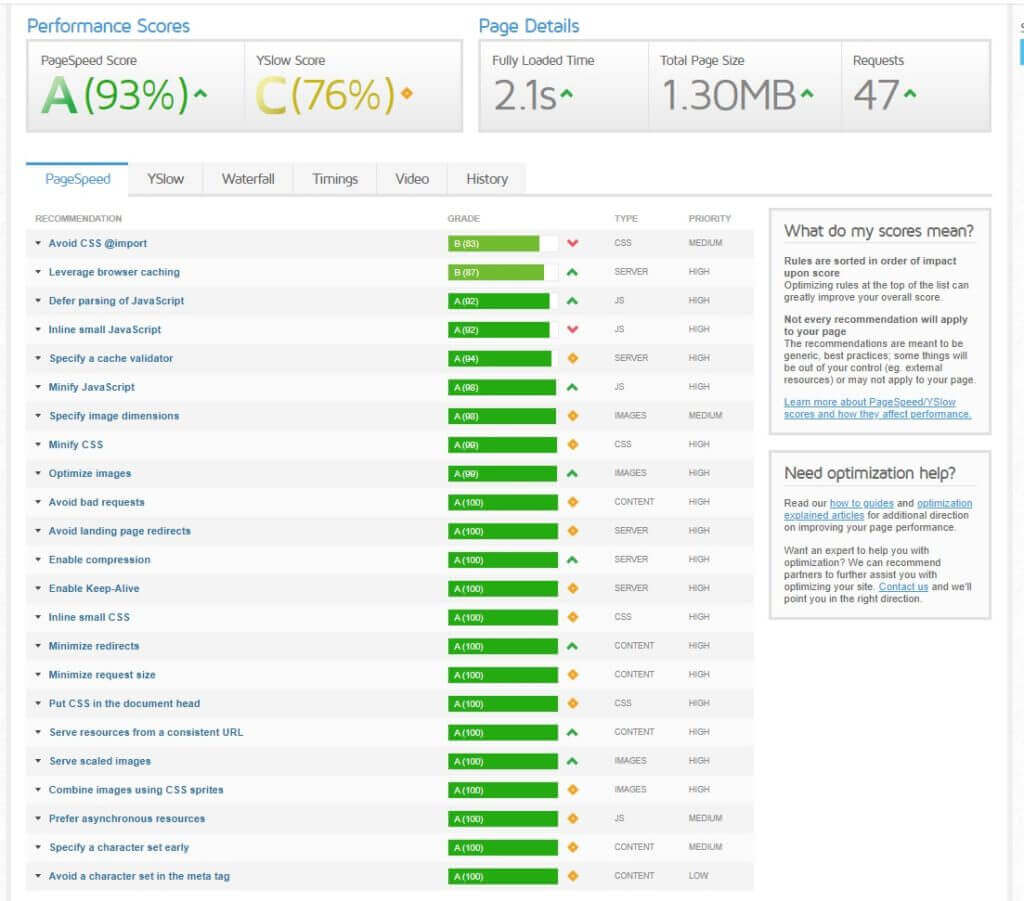Image resolution: width=1024 pixels, height=901 pixels.
Task: Click the green up arrow for Leverage browser caching
Action: (x=572, y=272)
